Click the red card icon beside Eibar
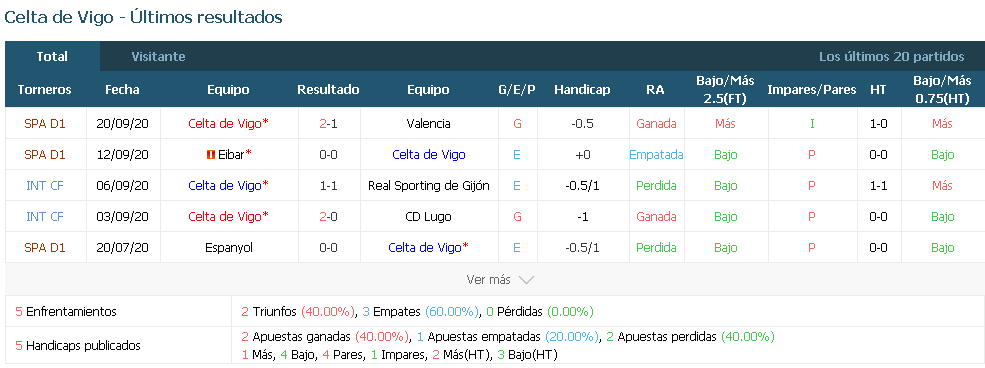Viewport: 985px width, 368px height. [x=209, y=154]
